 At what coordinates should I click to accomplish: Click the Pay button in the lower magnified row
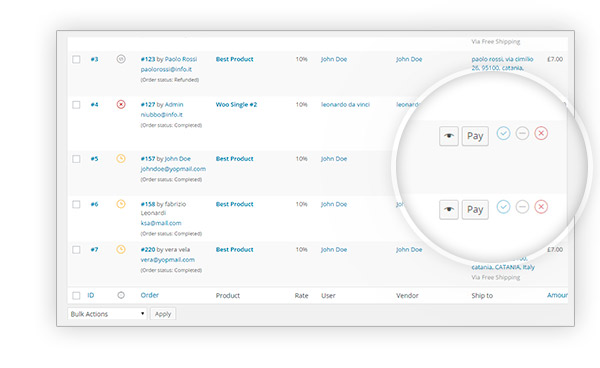click(475, 209)
